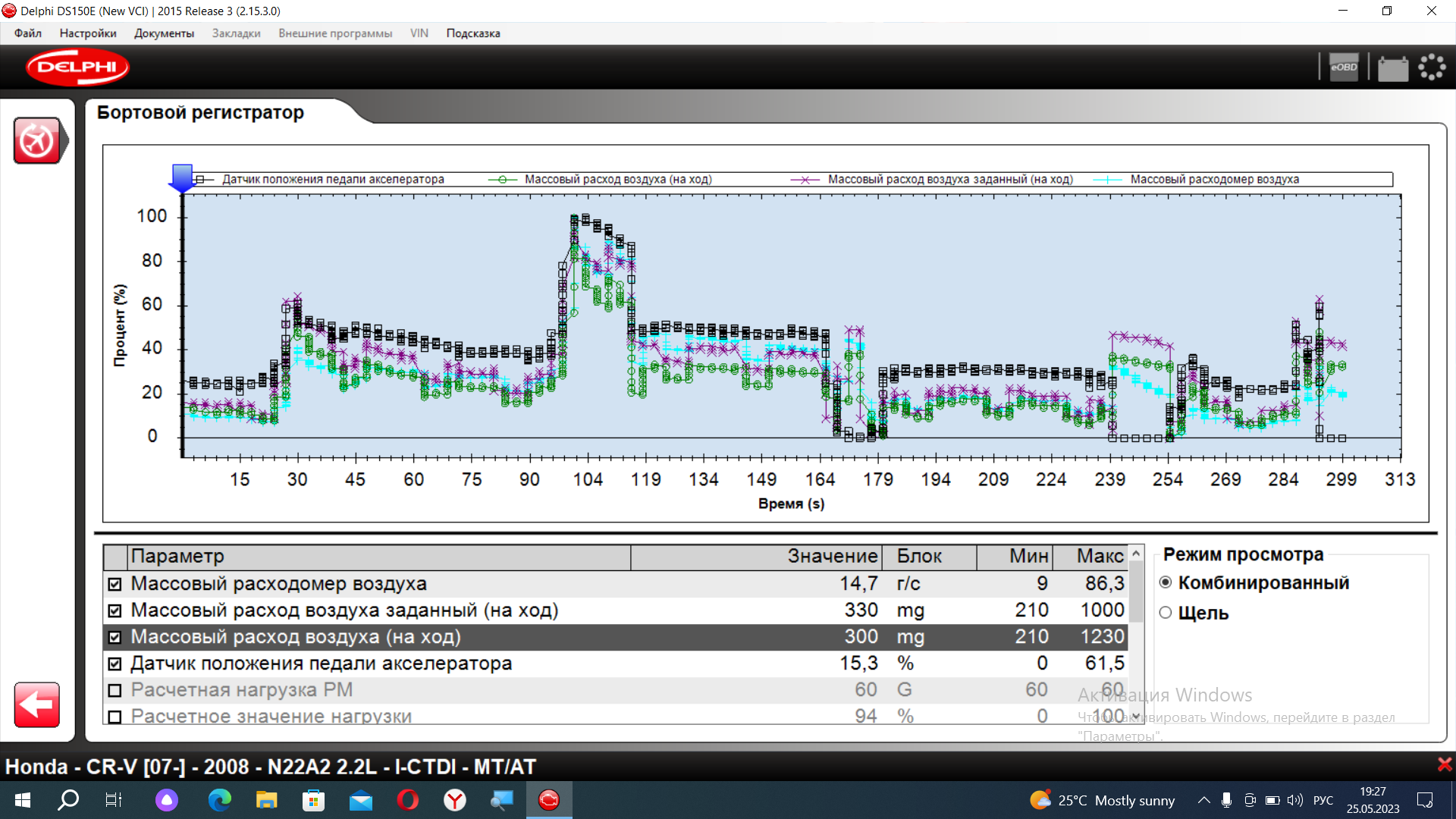
Task: Open the Подсказка menu
Action: coord(473,33)
